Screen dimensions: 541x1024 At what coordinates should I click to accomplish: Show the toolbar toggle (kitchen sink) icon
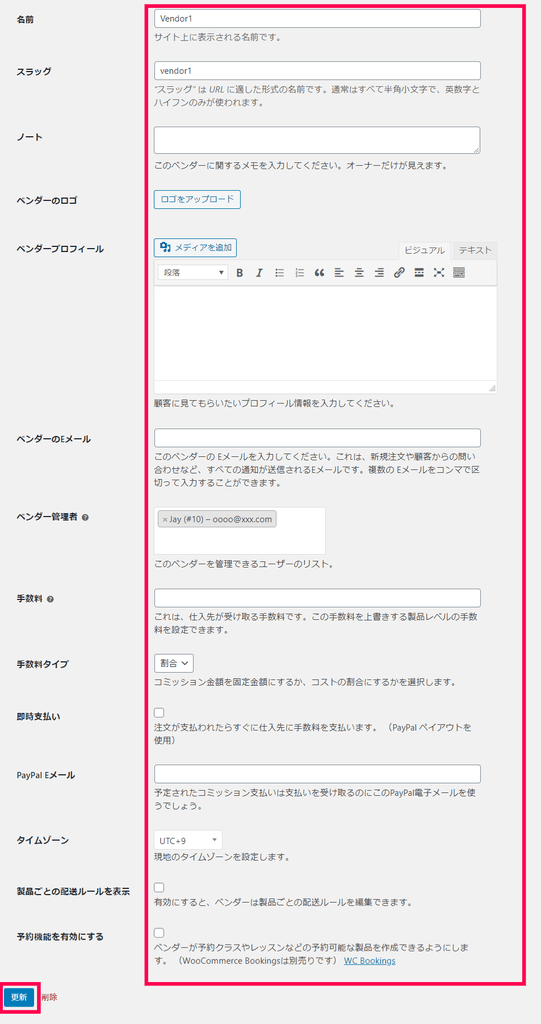(459, 273)
